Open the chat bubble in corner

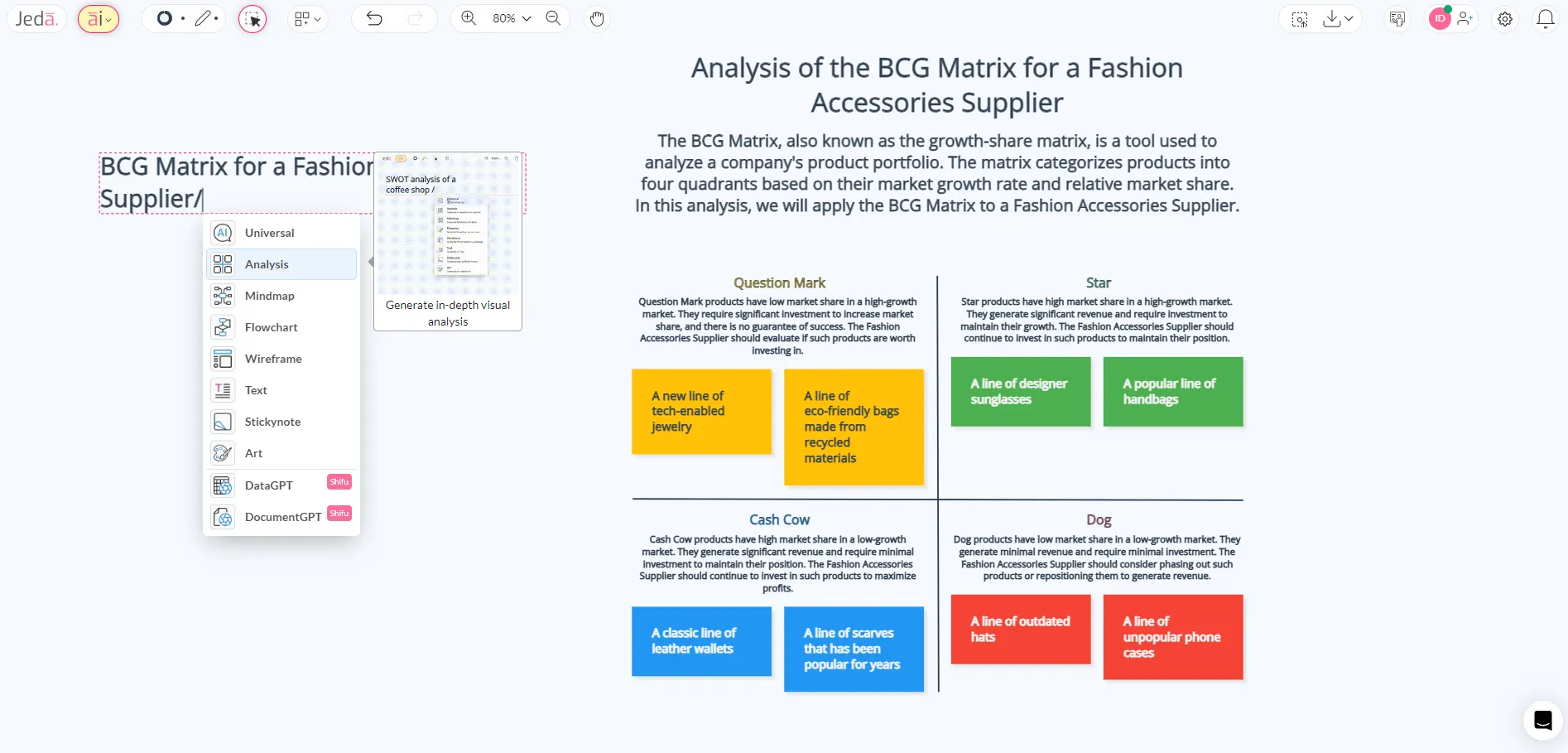click(1542, 720)
